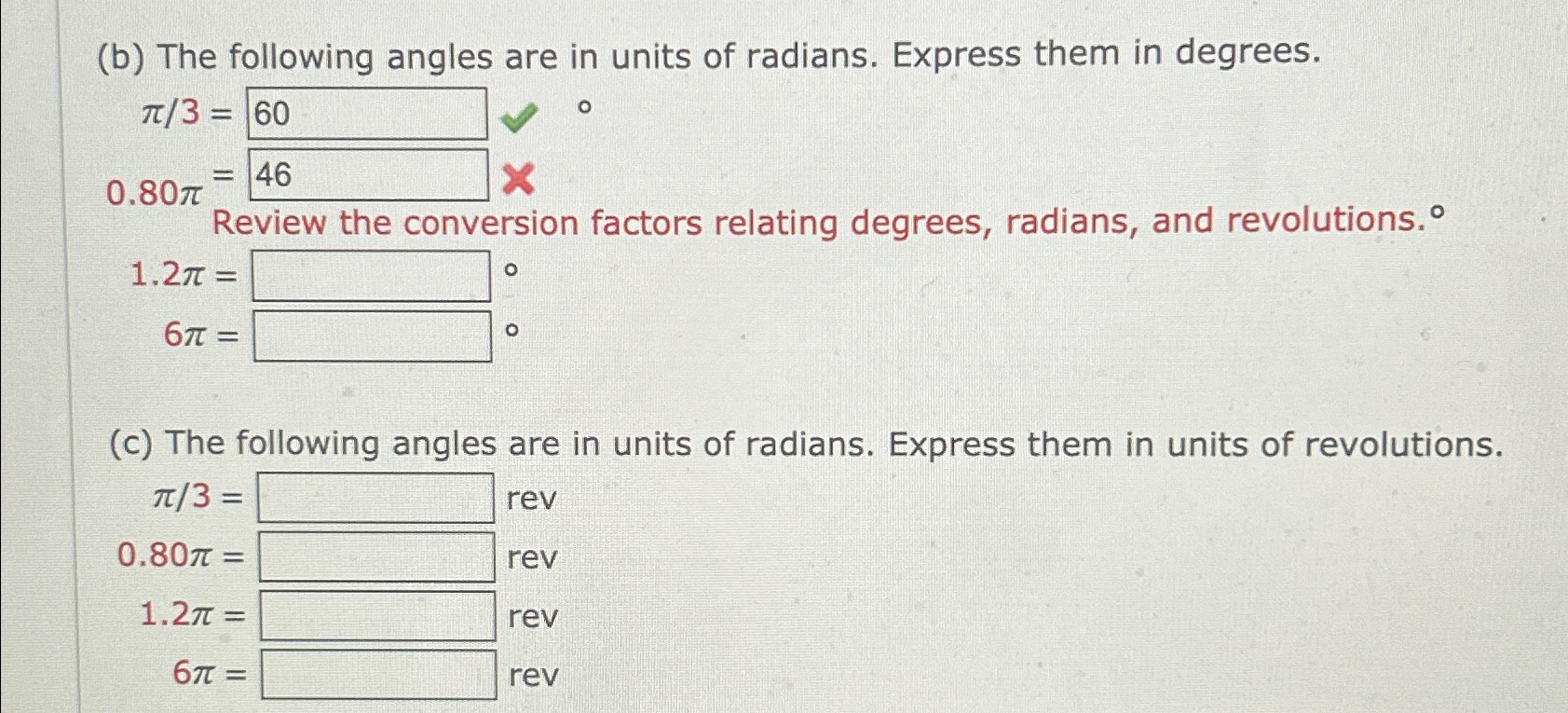The height and width of the screenshot is (713, 1568).
Task: Click the empty 1.2π degrees answer box
Action: point(371,276)
